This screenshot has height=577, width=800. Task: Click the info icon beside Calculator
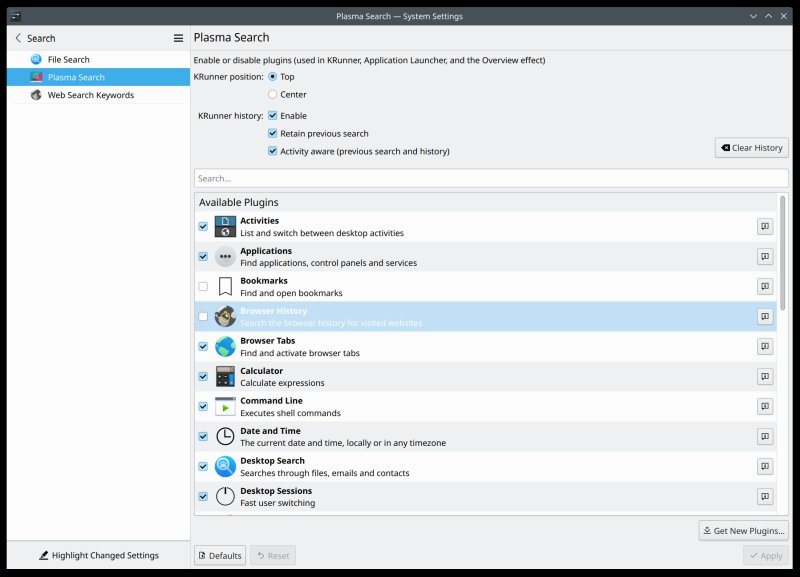point(765,377)
